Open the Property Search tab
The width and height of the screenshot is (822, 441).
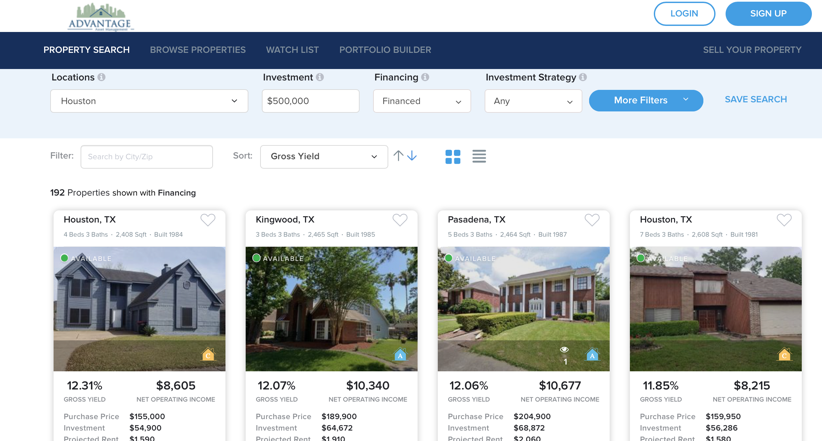86,50
